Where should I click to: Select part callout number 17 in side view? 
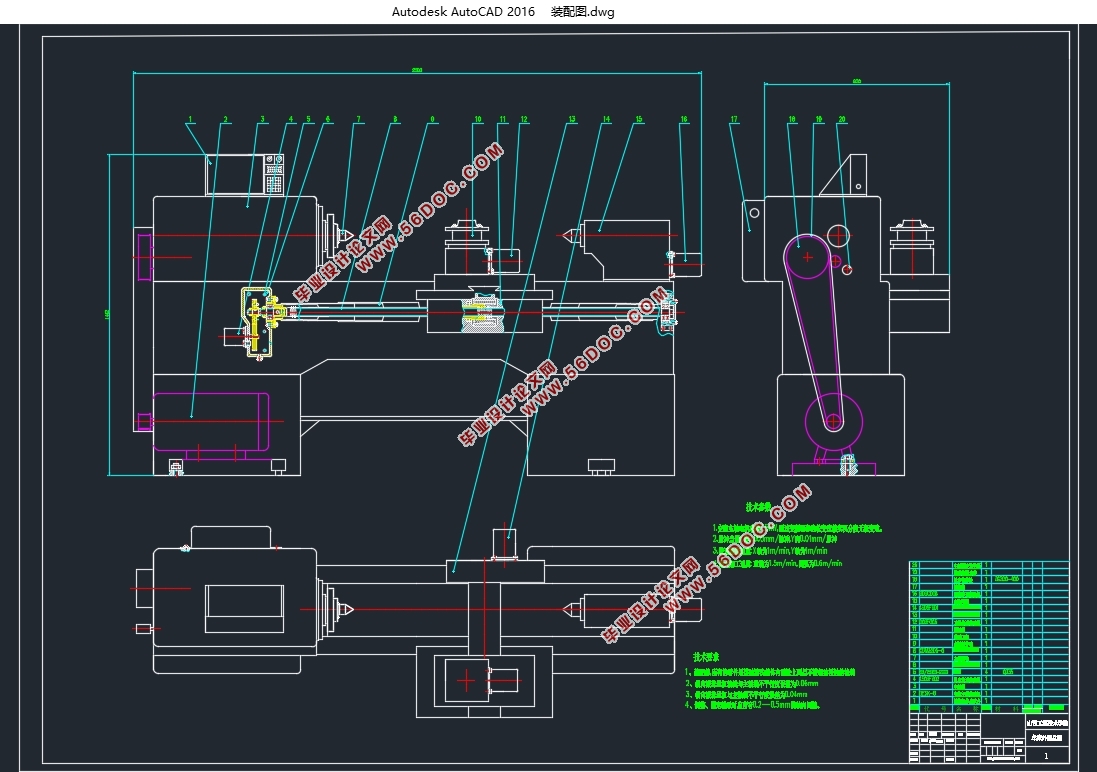click(x=733, y=119)
